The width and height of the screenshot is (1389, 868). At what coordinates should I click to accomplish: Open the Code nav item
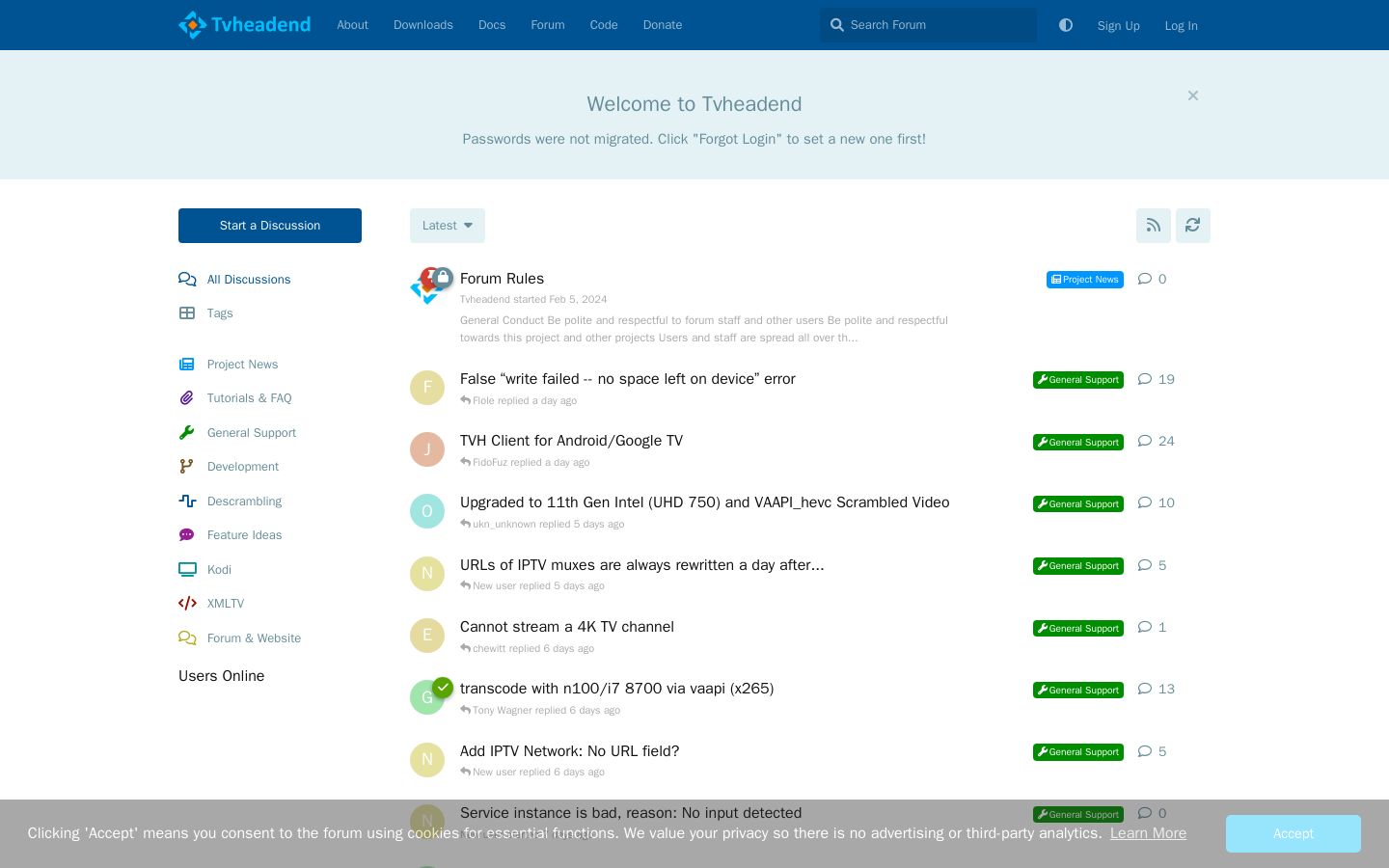click(x=604, y=25)
